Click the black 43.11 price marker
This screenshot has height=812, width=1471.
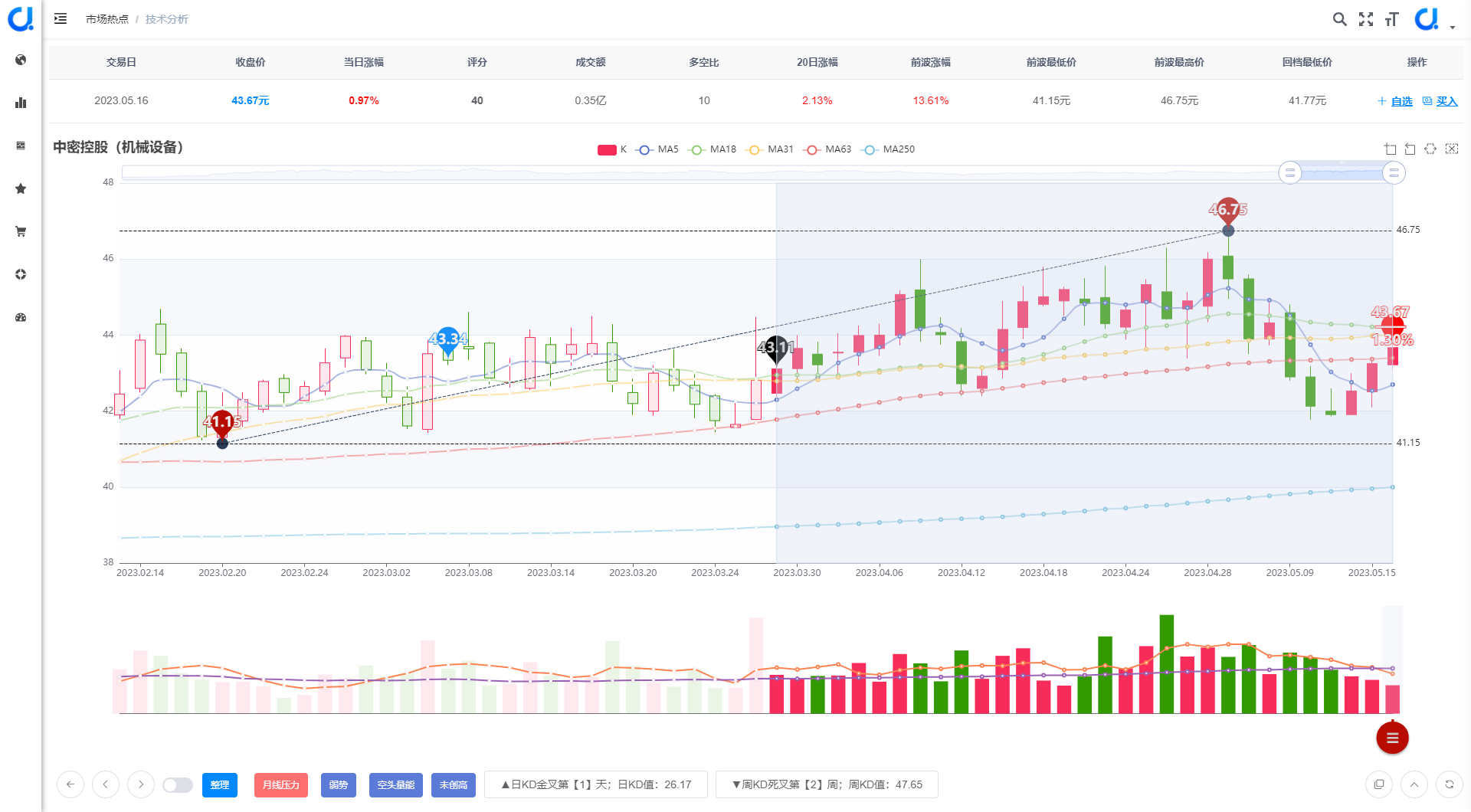pyautogui.click(x=776, y=349)
